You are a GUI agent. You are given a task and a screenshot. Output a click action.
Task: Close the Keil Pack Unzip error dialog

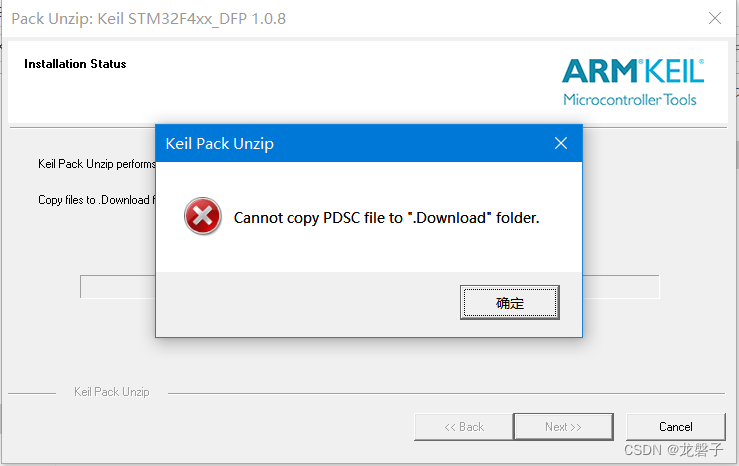click(x=561, y=143)
